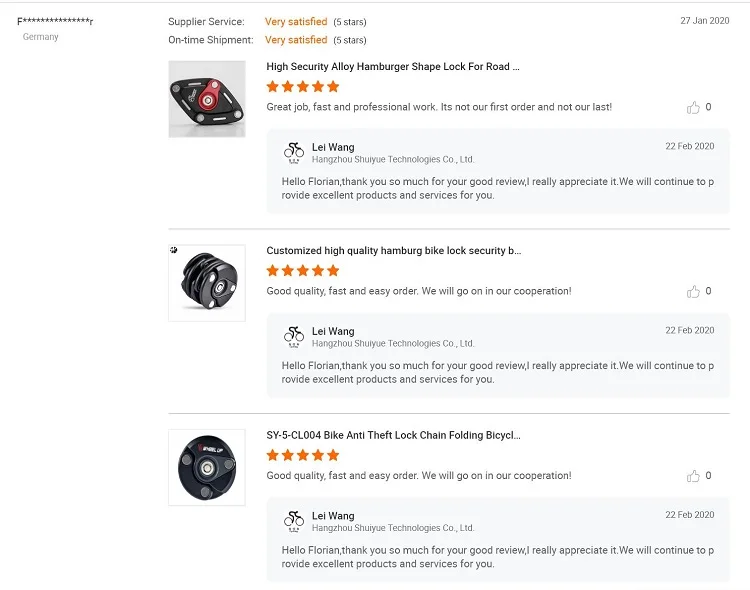
Task: Click Very satisfied next to On-time Shipment
Action: pos(296,40)
